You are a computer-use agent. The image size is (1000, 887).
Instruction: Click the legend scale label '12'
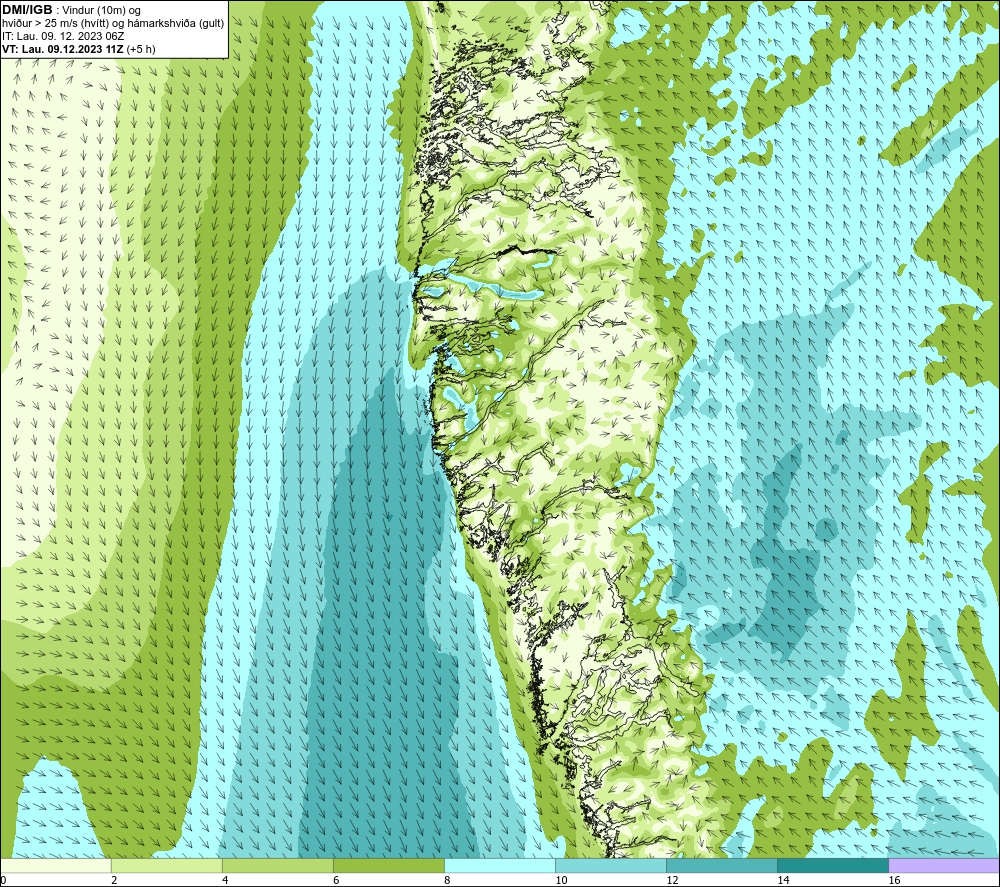pos(672,880)
